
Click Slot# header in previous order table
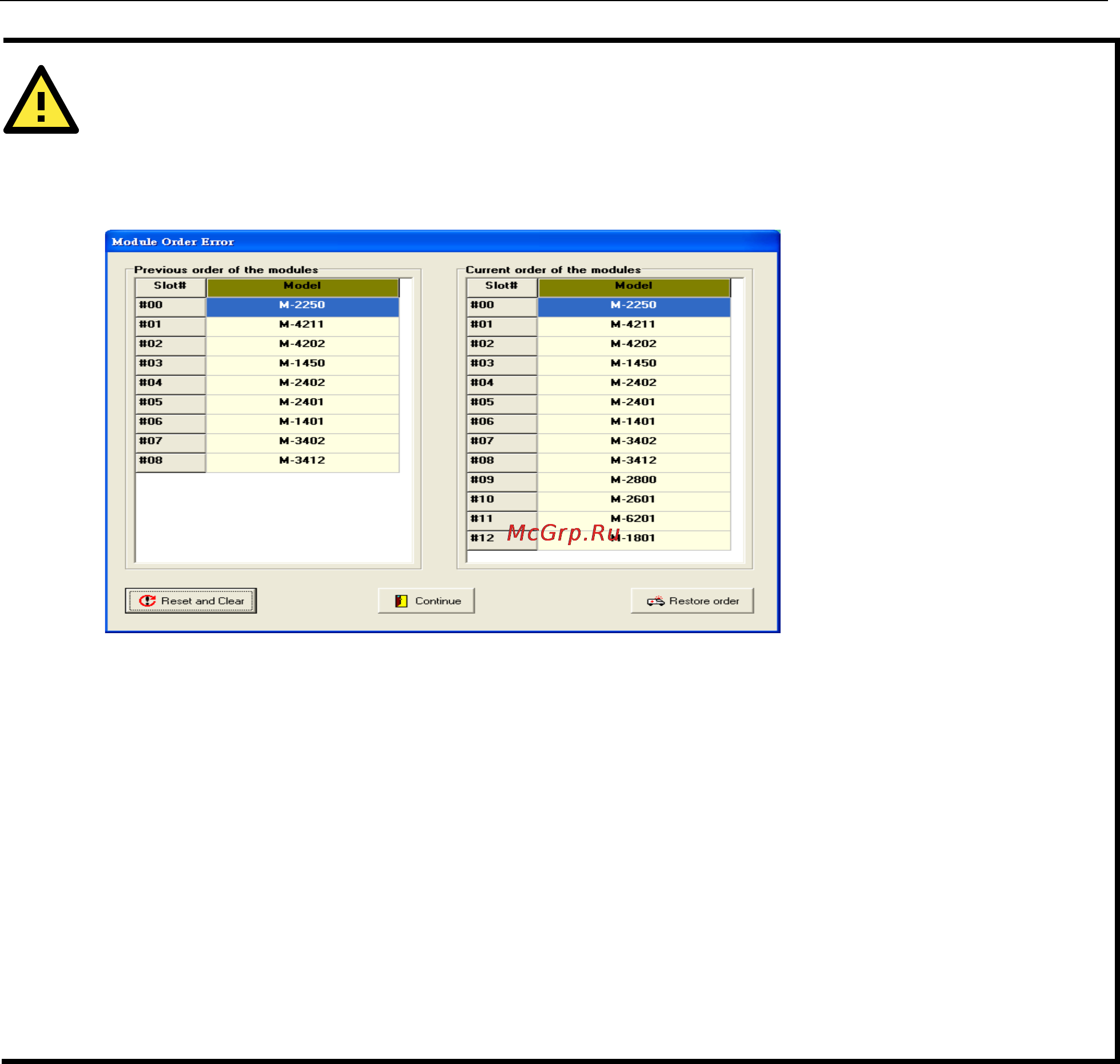(x=170, y=287)
